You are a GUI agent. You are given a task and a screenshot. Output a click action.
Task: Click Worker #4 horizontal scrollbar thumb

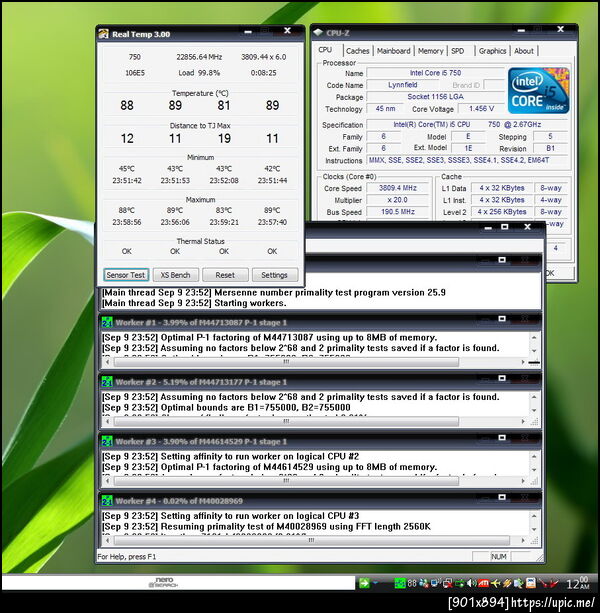click(311, 540)
